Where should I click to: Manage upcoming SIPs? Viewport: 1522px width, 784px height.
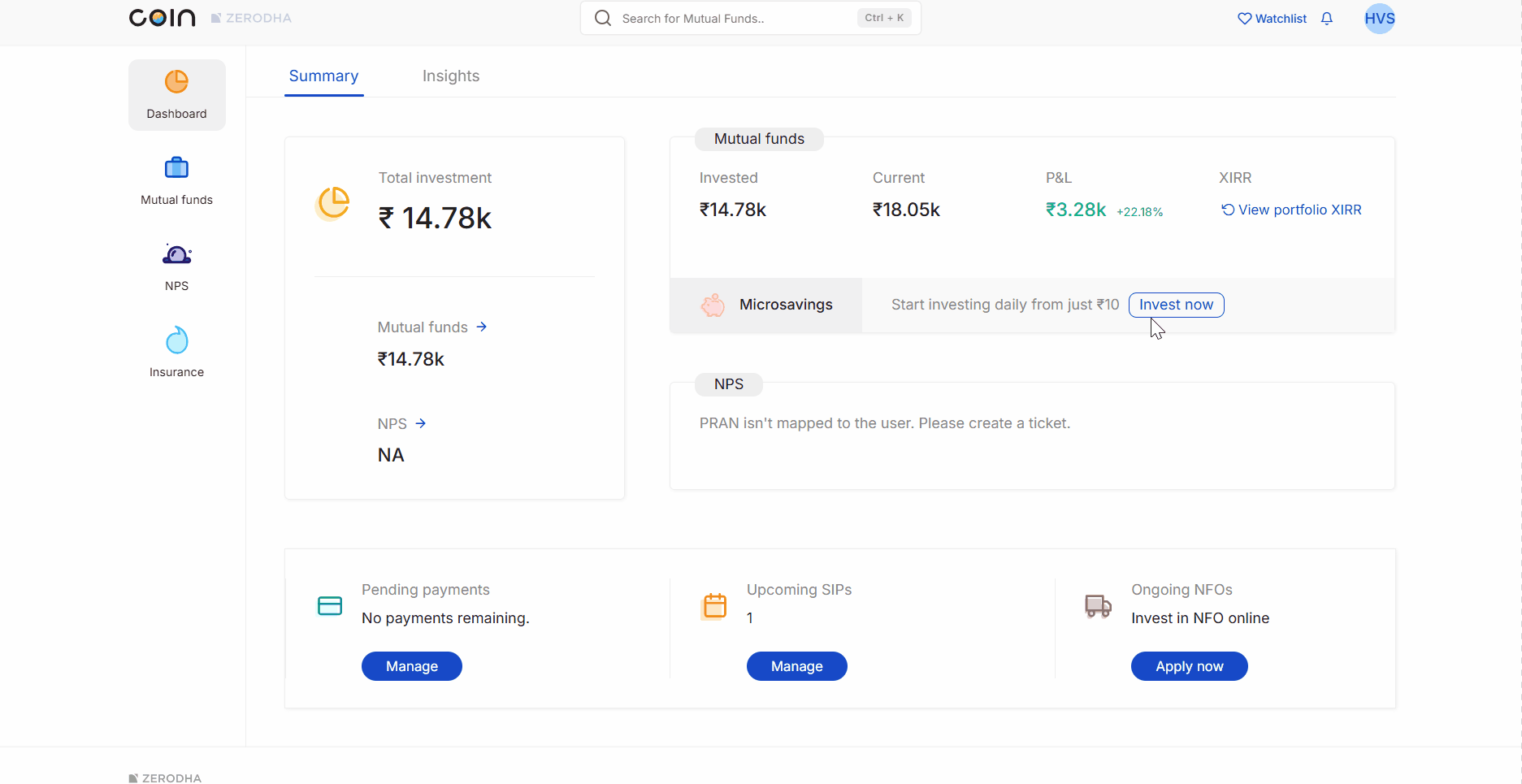(x=796, y=666)
